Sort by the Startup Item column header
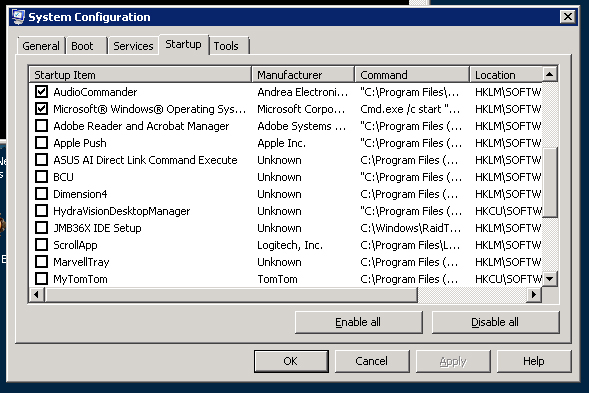Viewport: 589px width, 393px height. coord(140,75)
